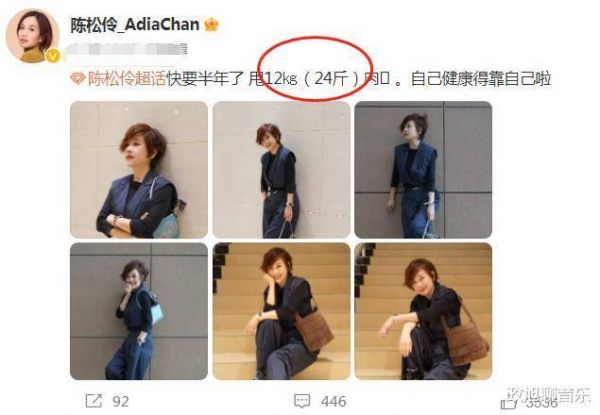The image size is (600, 415).
Task: Open the profile avatar of 陈松伶
Action: pos(33,36)
